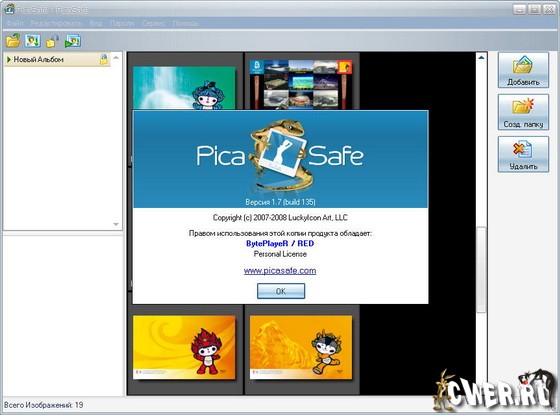The height and width of the screenshot is (415, 560).
Task: Open the Пароли menu
Action: (122, 24)
